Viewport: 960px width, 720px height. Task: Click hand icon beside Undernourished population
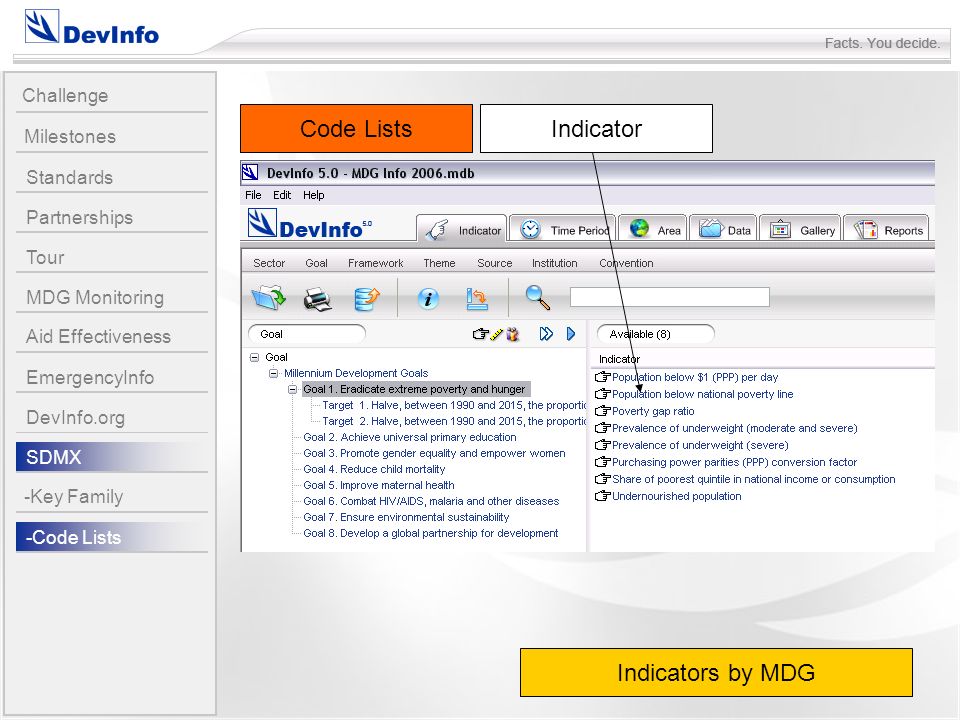pyautogui.click(x=602, y=496)
